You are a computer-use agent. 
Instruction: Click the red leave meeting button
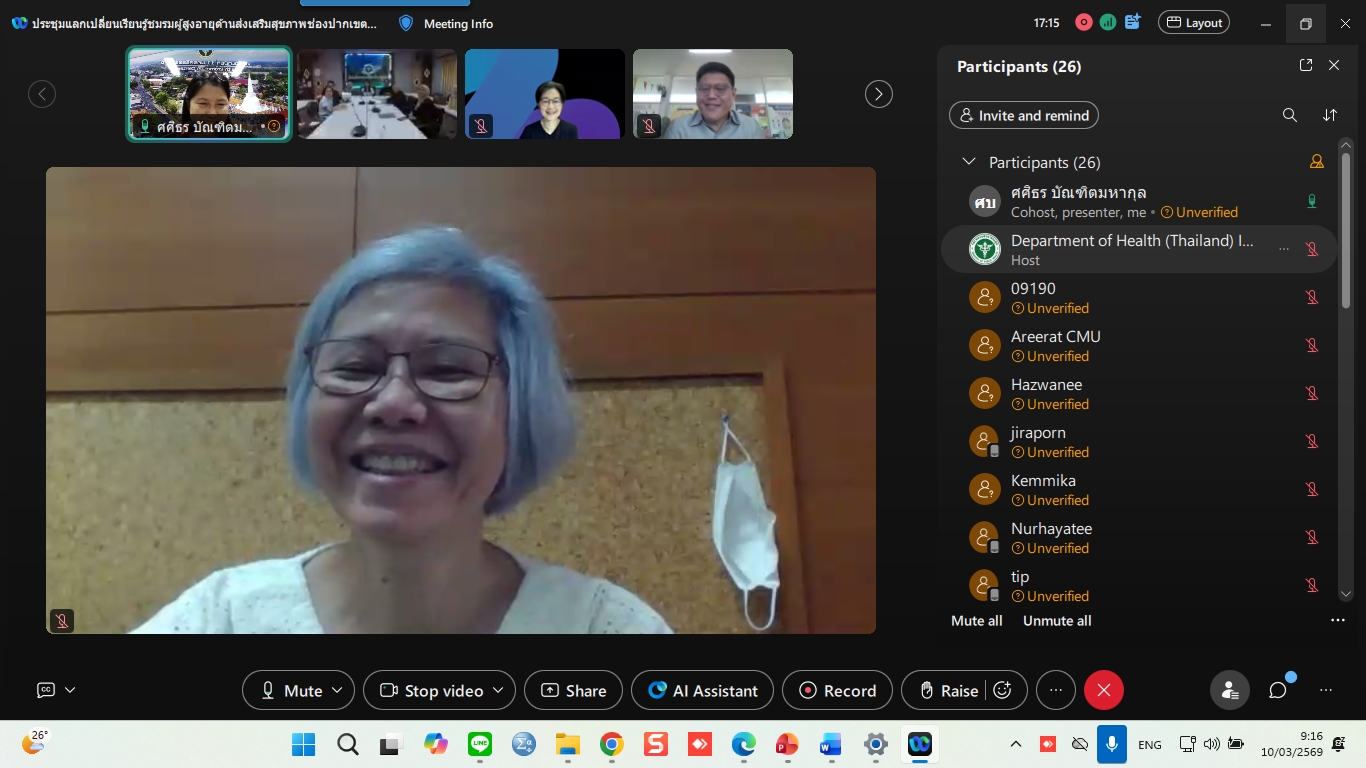click(x=1104, y=690)
